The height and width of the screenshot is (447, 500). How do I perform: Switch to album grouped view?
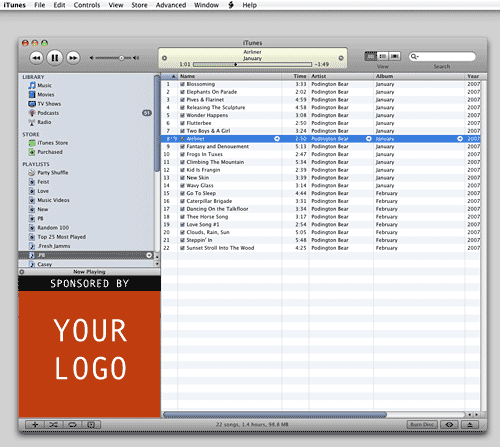383,56
